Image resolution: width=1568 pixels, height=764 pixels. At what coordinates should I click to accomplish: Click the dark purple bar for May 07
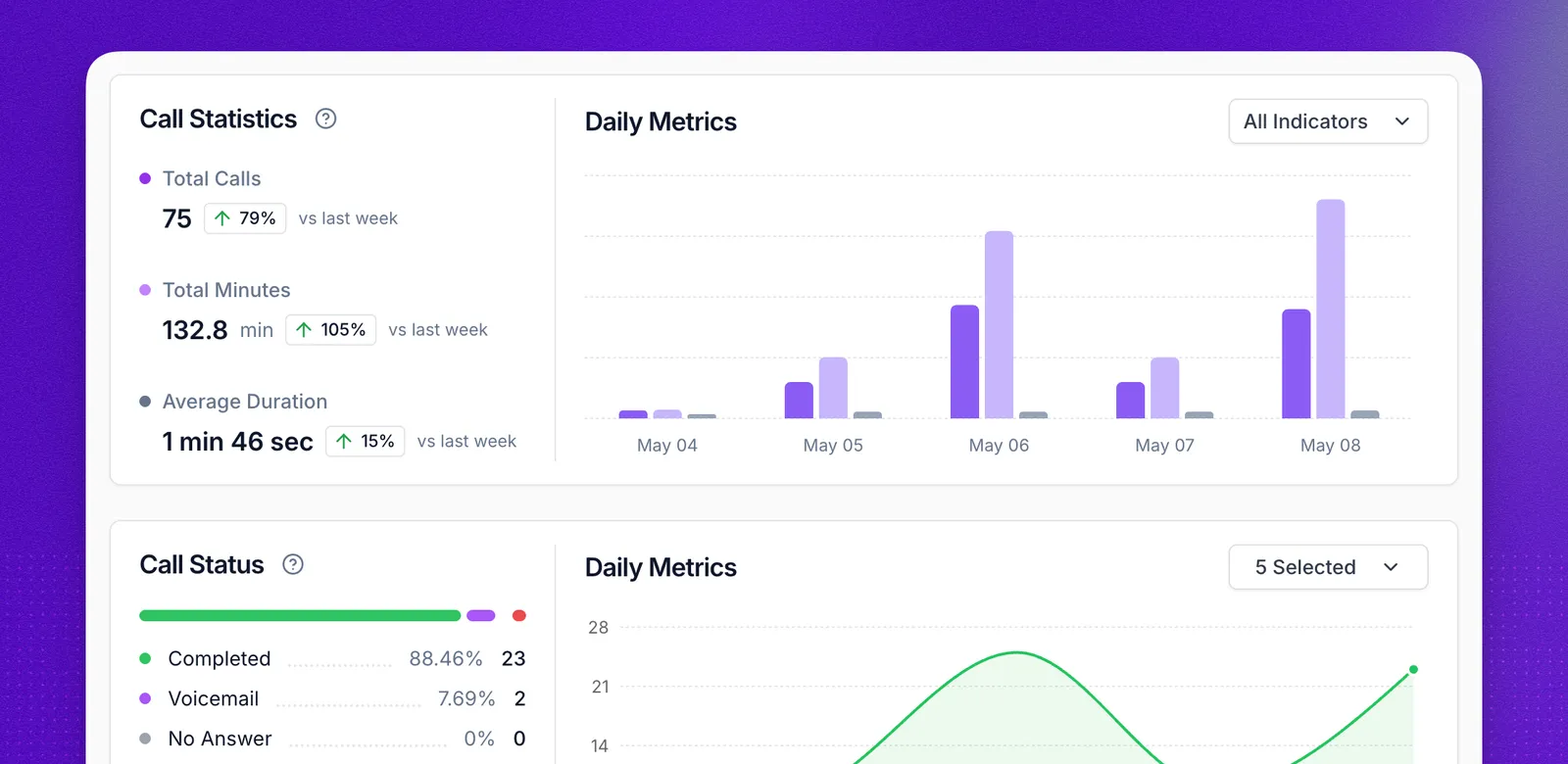coord(1130,400)
